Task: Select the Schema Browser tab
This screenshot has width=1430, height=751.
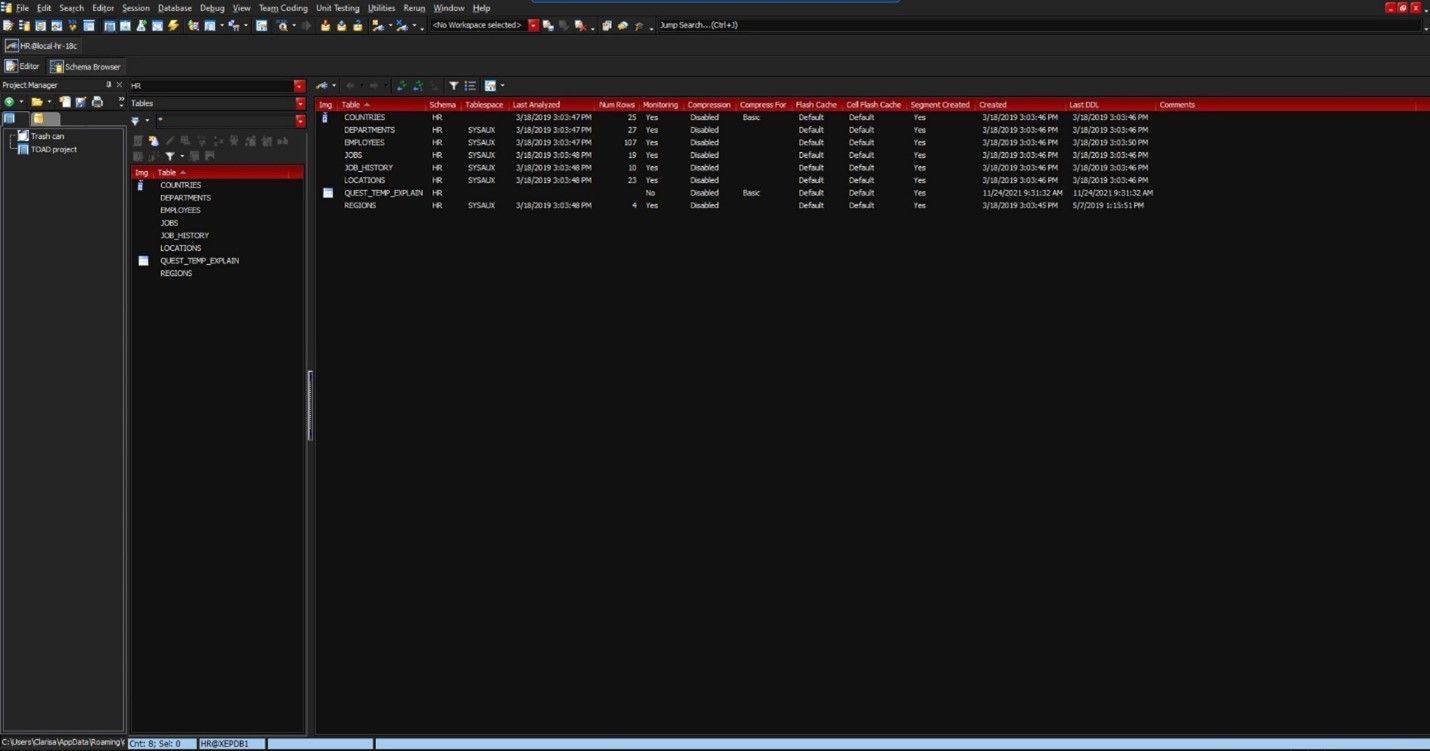Action: (x=86, y=66)
